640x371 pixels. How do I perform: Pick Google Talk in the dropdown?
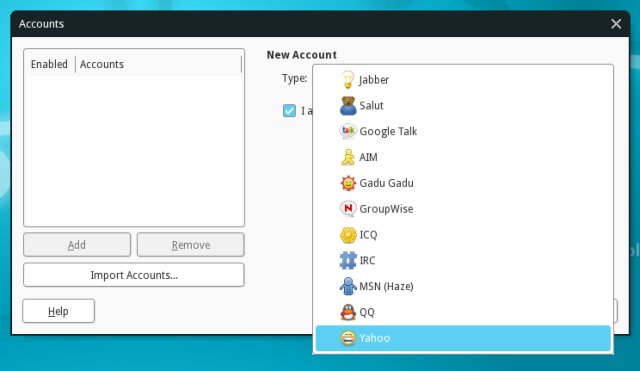click(463, 131)
